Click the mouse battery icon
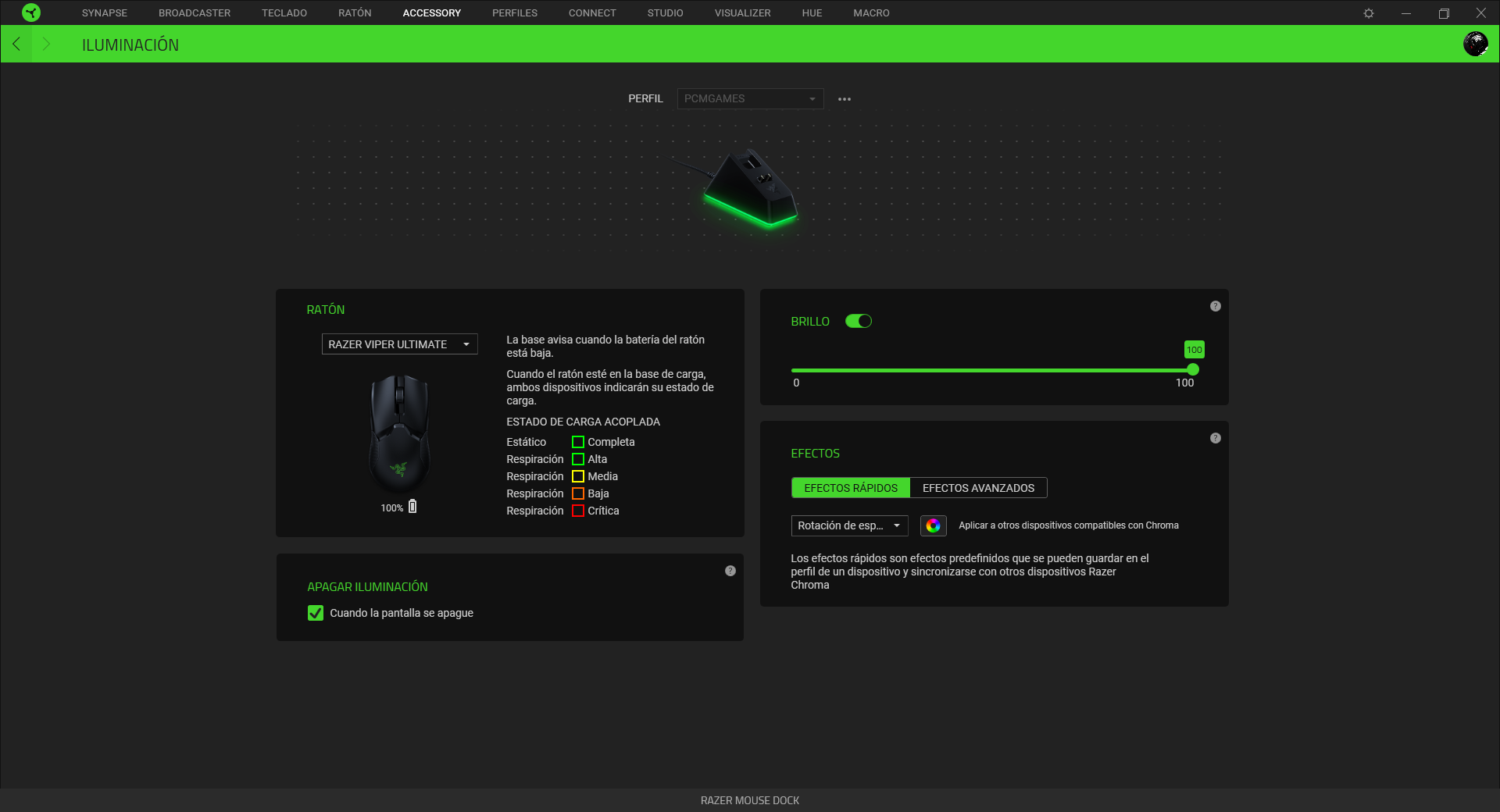The height and width of the screenshot is (812, 1500). [x=412, y=507]
